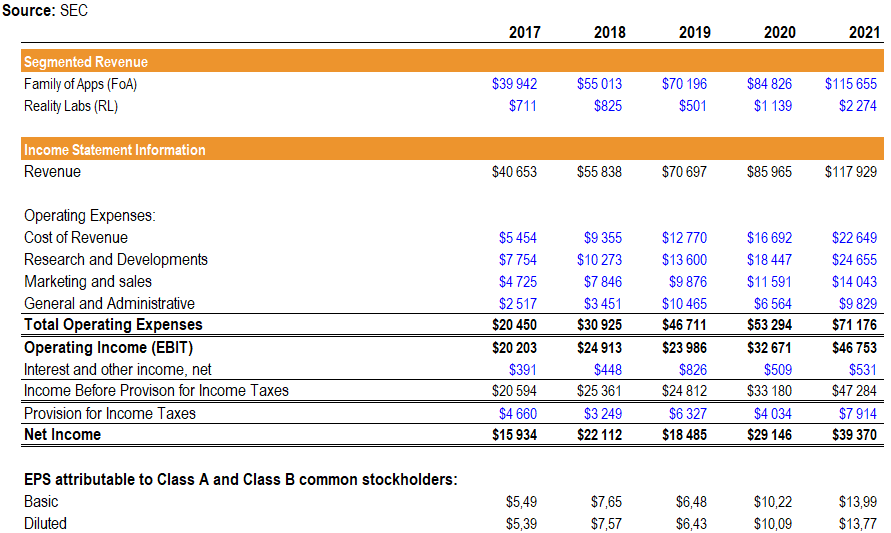The image size is (891, 533).
Task: Click the 2017 Provision for Income Taxes value $4 660
Action: 517,414
